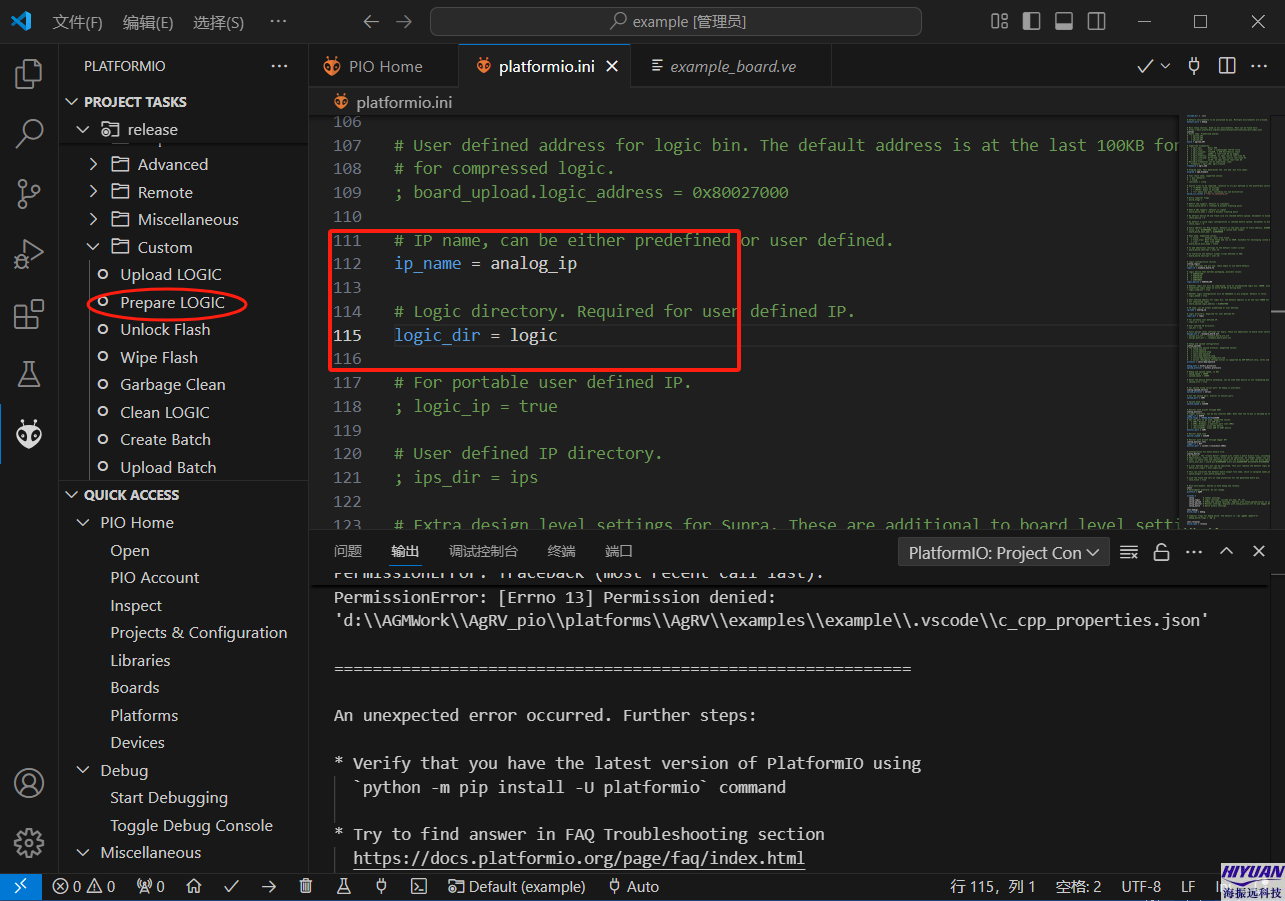Toggle output panel scroll lock
Screen dimensions: 1285x901
tap(1161, 552)
